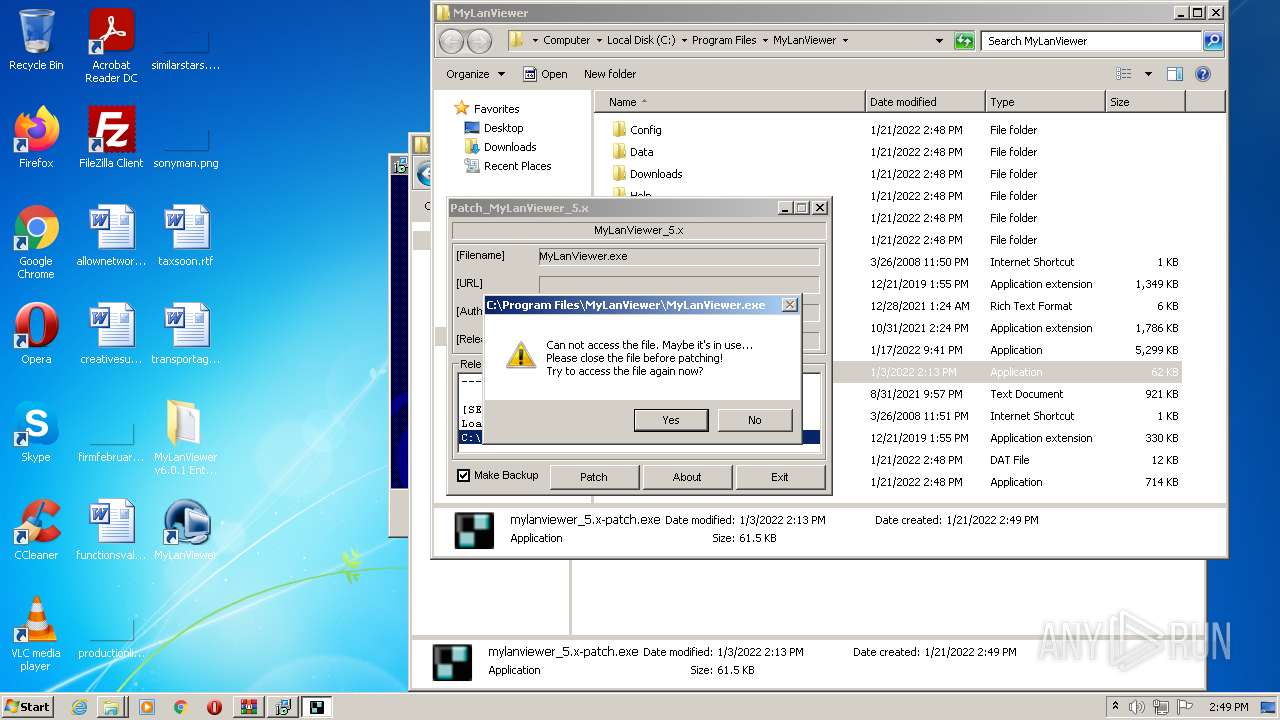The height and width of the screenshot is (720, 1280).
Task: Open Opera desktop shortcut
Action: coord(36,333)
